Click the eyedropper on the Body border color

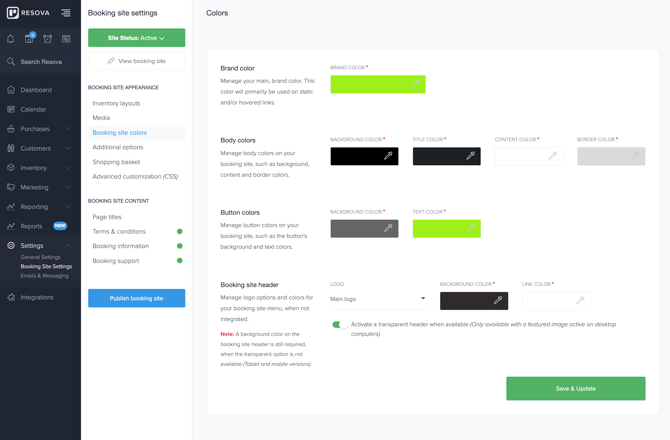[x=635, y=156]
